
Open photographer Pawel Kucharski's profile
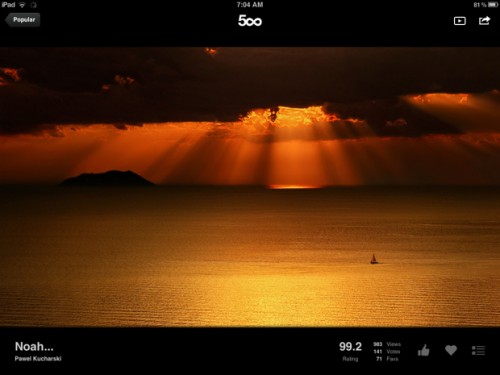[x=38, y=359]
